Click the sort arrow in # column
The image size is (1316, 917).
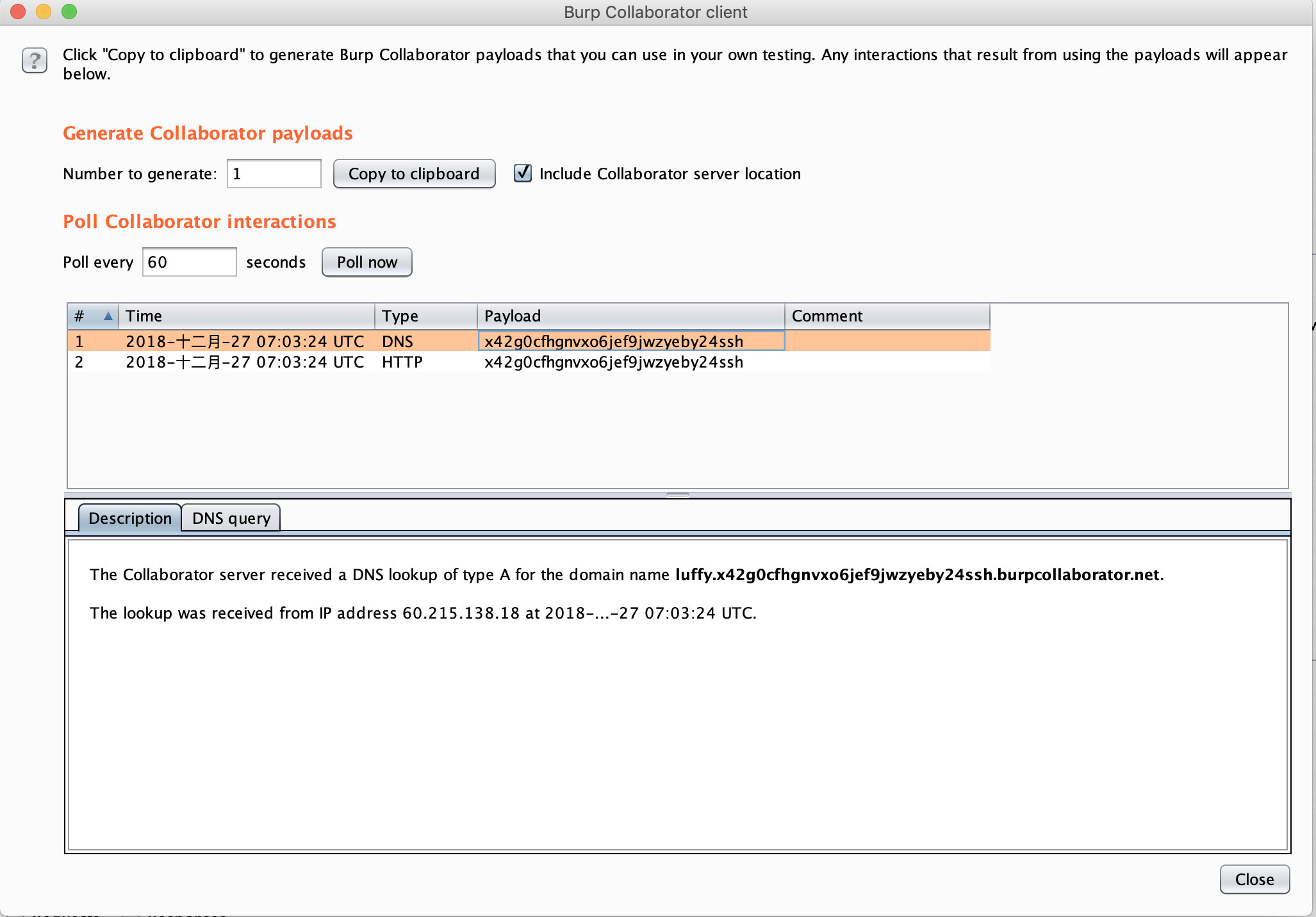click(x=108, y=316)
